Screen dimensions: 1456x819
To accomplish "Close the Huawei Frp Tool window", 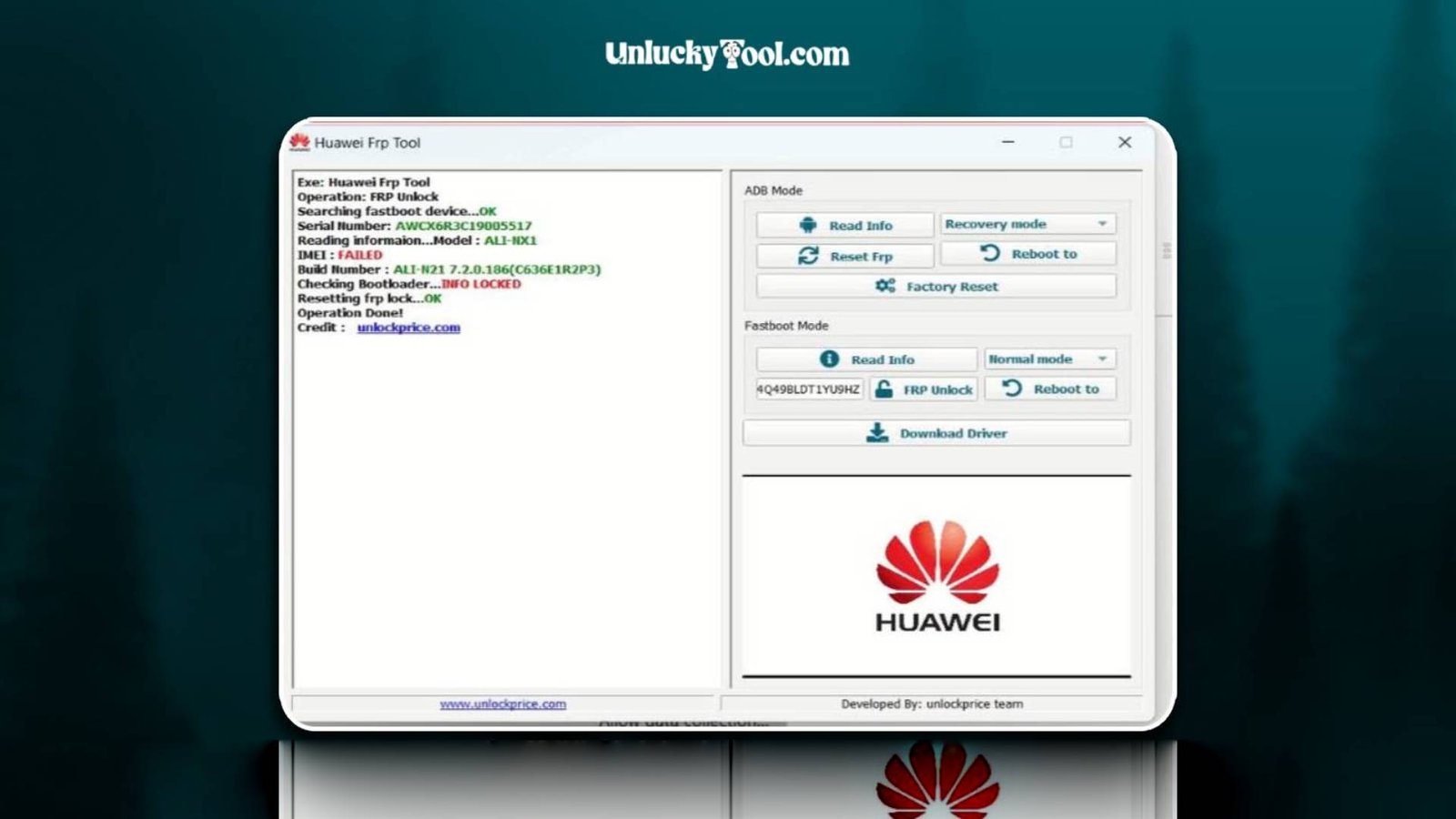I will point(1125,142).
